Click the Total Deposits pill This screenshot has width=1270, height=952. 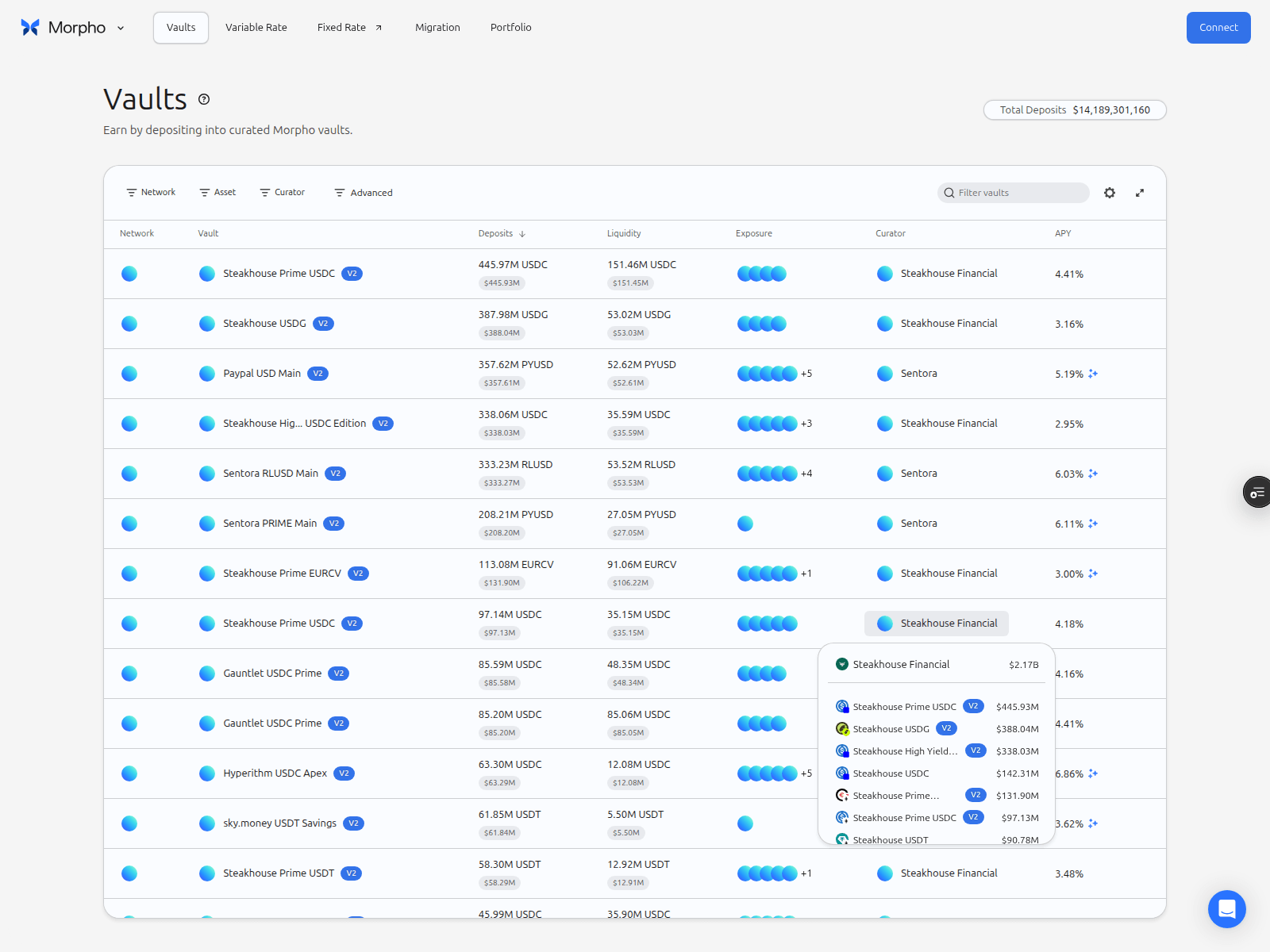pyautogui.click(x=1075, y=110)
